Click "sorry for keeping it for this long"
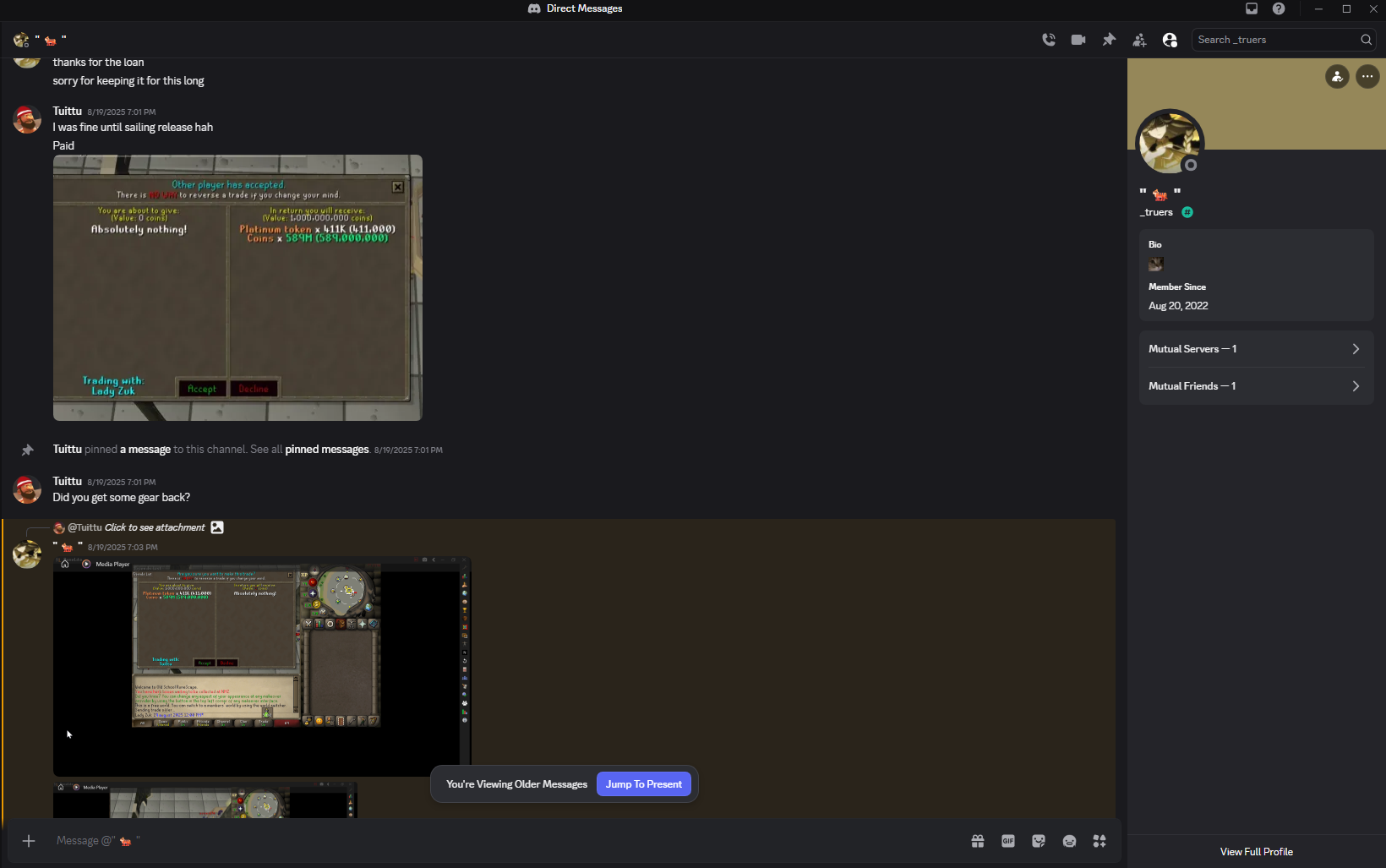Image resolution: width=1386 pixels, height=868 pixels. click(128, 81)
